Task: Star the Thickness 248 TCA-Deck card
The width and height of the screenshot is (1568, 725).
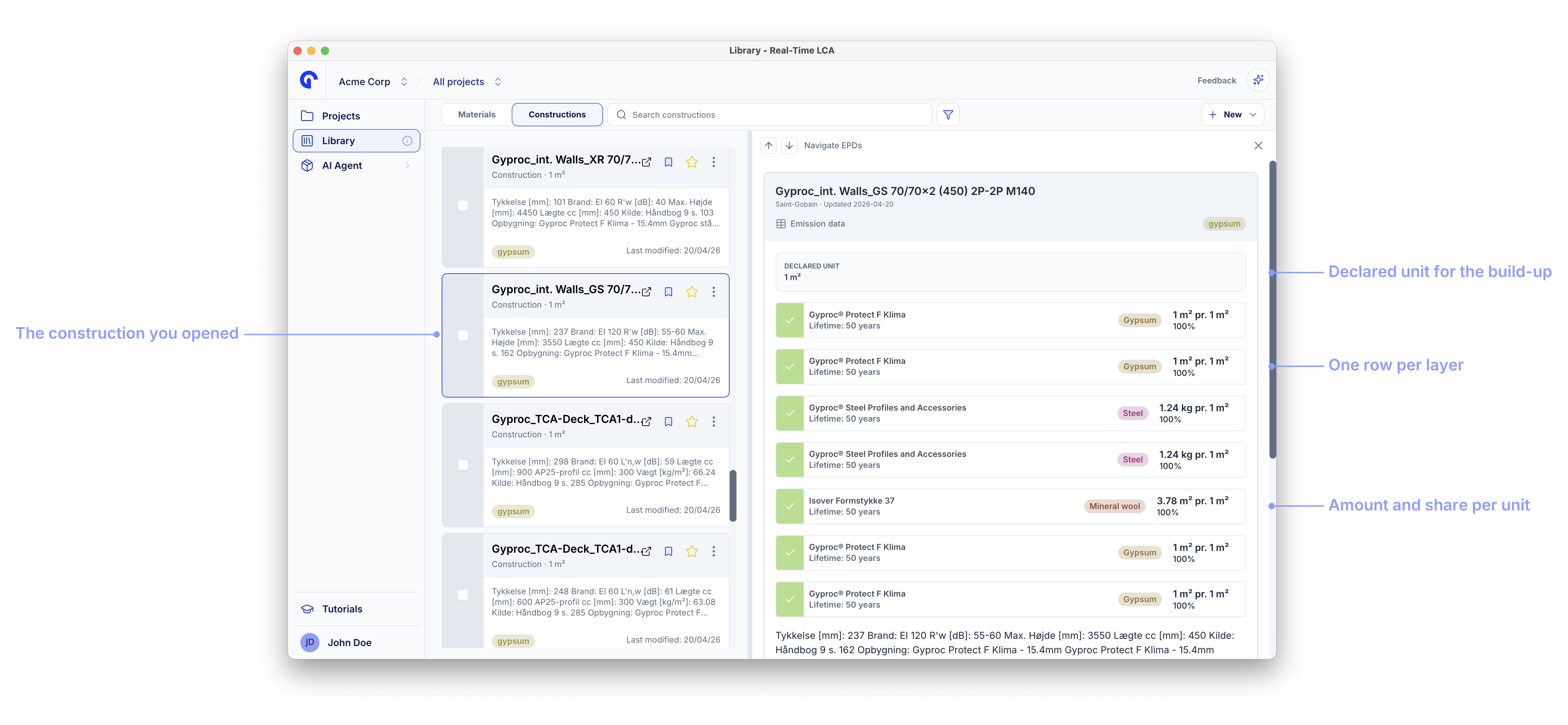Action: point(692,551)
